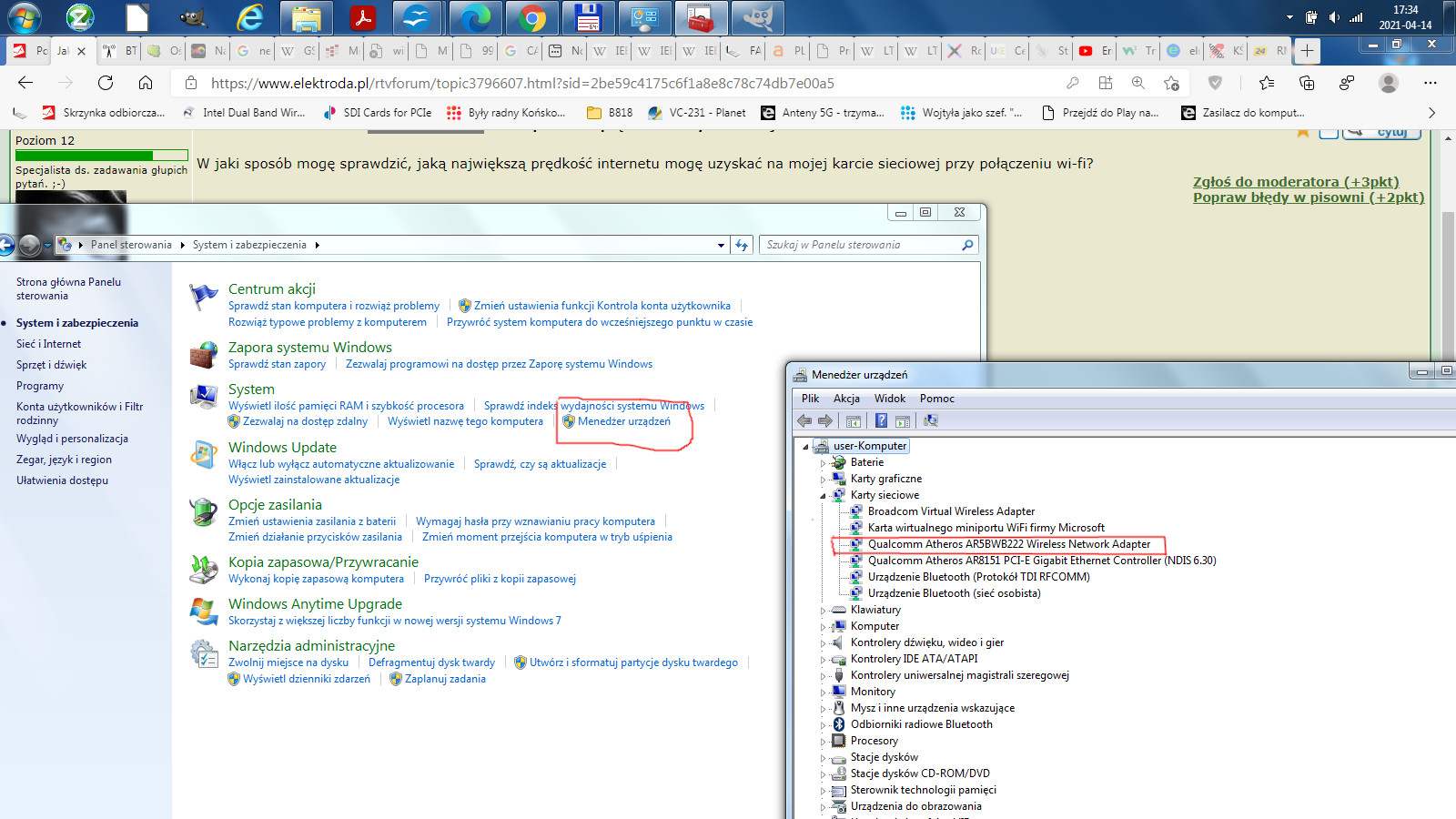Show hidden tray icons arrow
The image size is (1456, 819).
pos(1289,17)
